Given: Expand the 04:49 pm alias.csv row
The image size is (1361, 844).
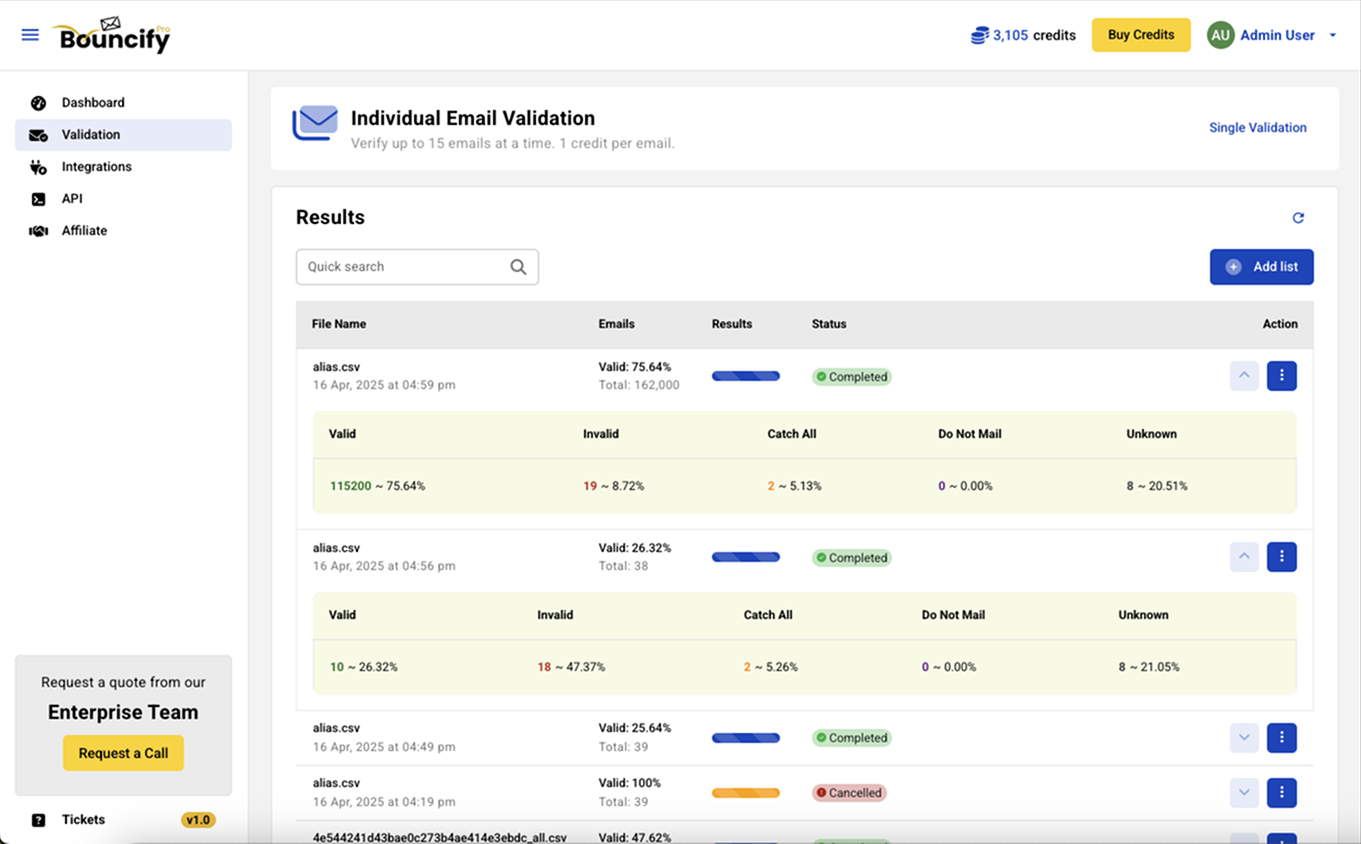Looking at the screenshot, I should pyautogui.click(x=1244, y=738).
